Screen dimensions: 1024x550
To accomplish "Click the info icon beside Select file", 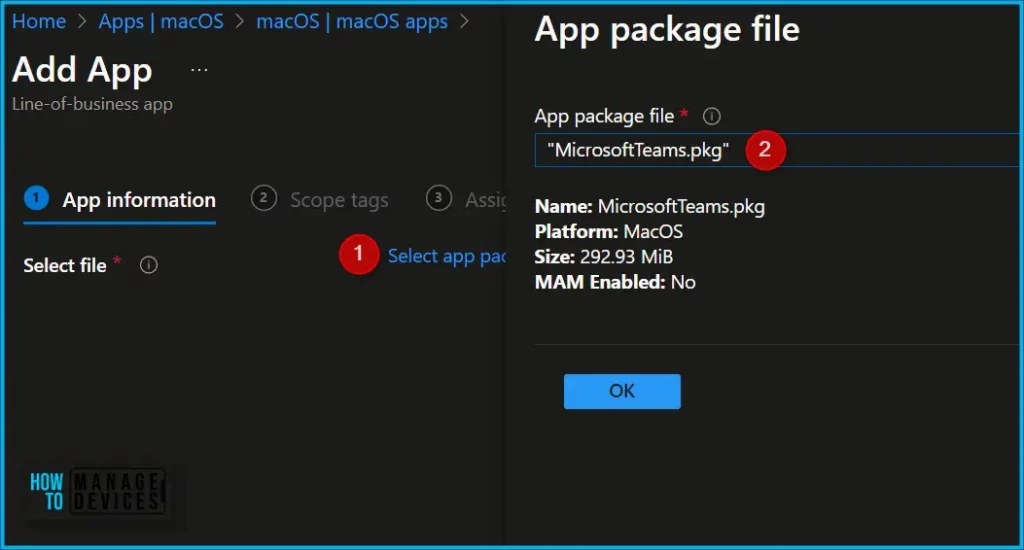I will (149, 265).
